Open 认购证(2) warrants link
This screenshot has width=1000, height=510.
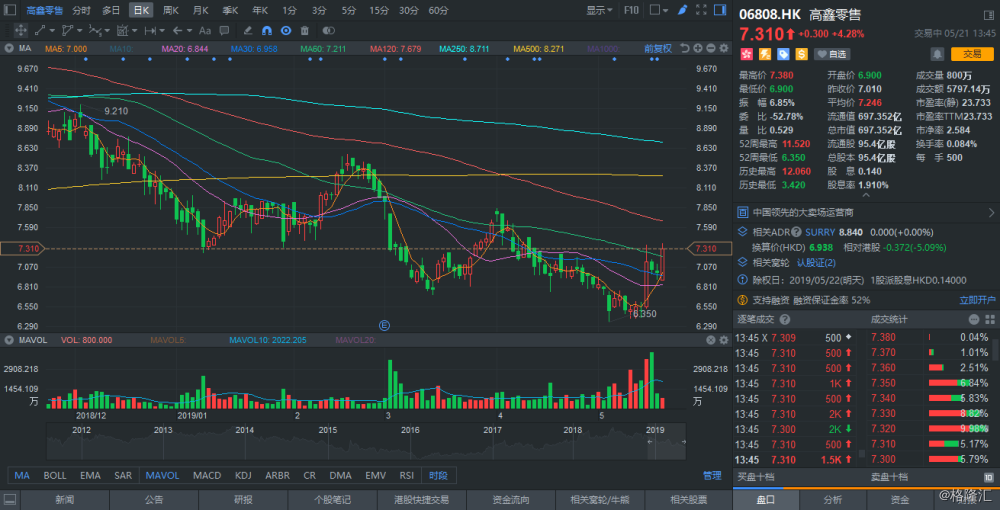[x=816, y=263]
